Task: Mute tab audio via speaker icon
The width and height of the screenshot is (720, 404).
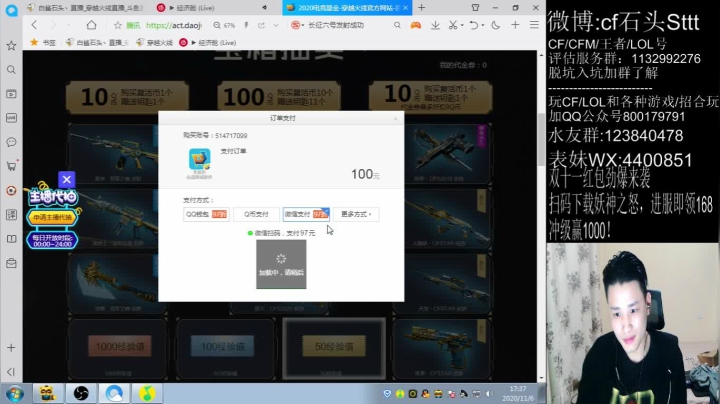Action: (x=264, y=8)
